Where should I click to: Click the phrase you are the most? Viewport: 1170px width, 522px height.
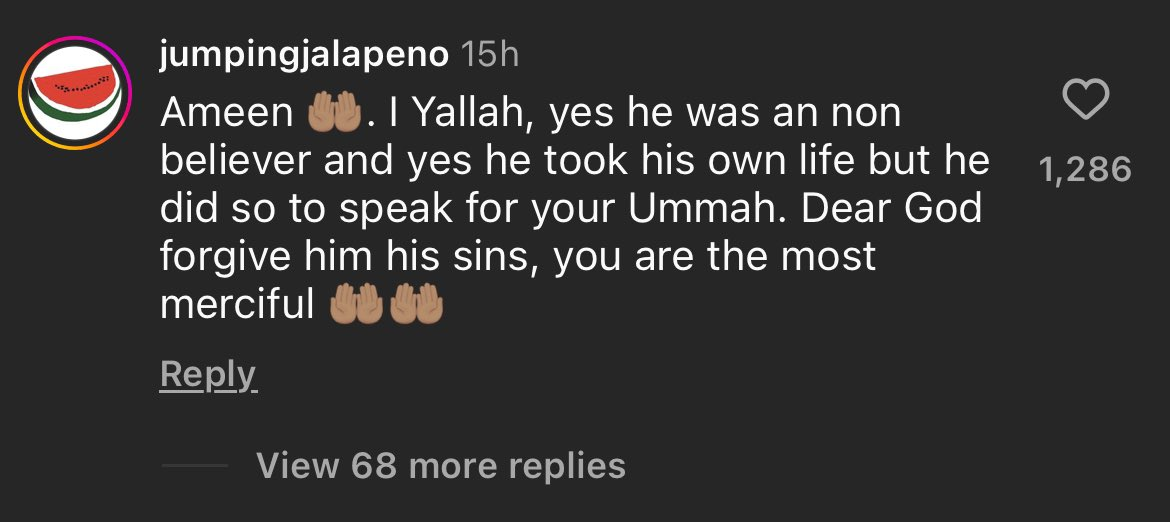pyautogui.click(x=714, y=257)
